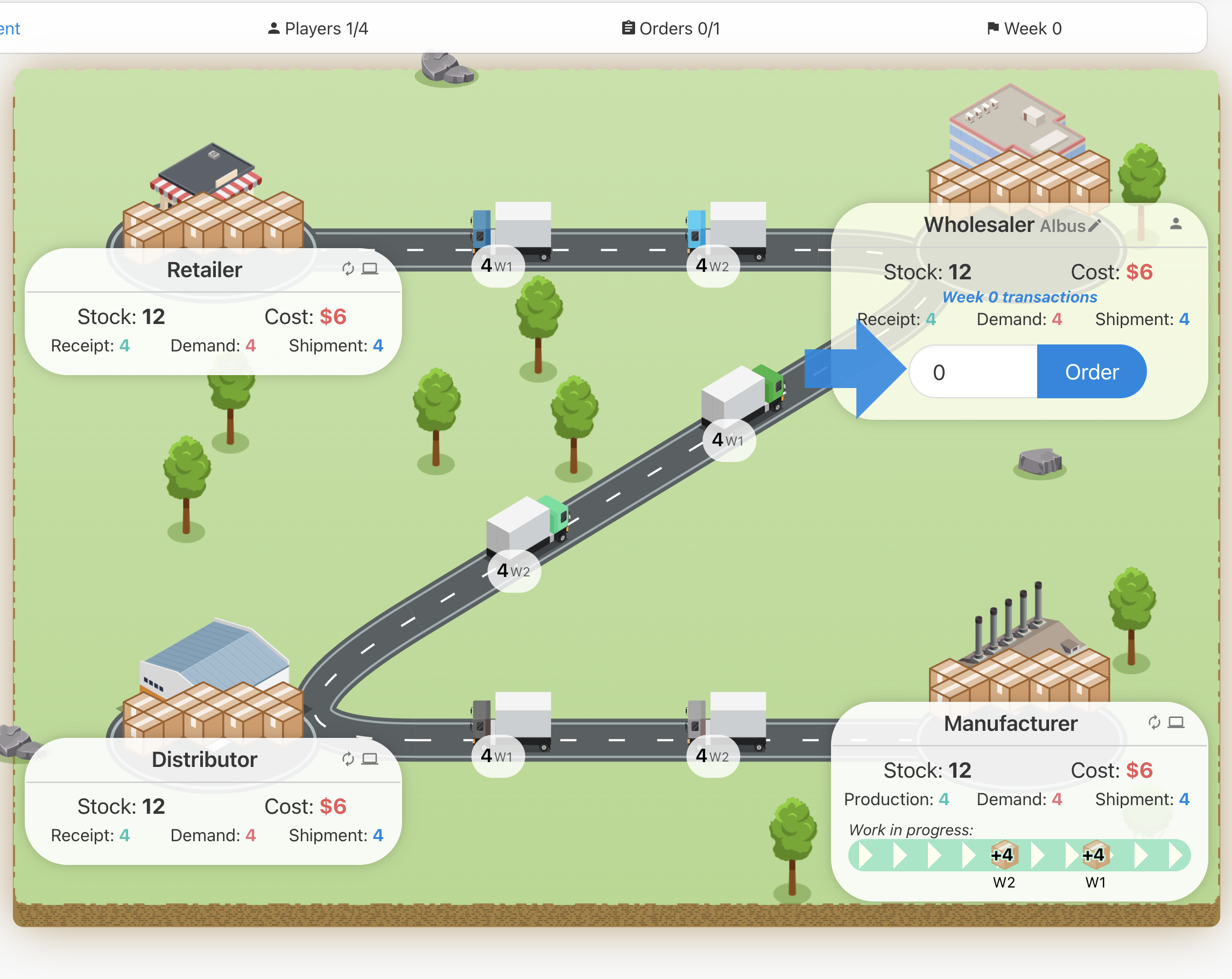
Task: Click the Retailer sync arrows icon
Action: tap(348, 269)
